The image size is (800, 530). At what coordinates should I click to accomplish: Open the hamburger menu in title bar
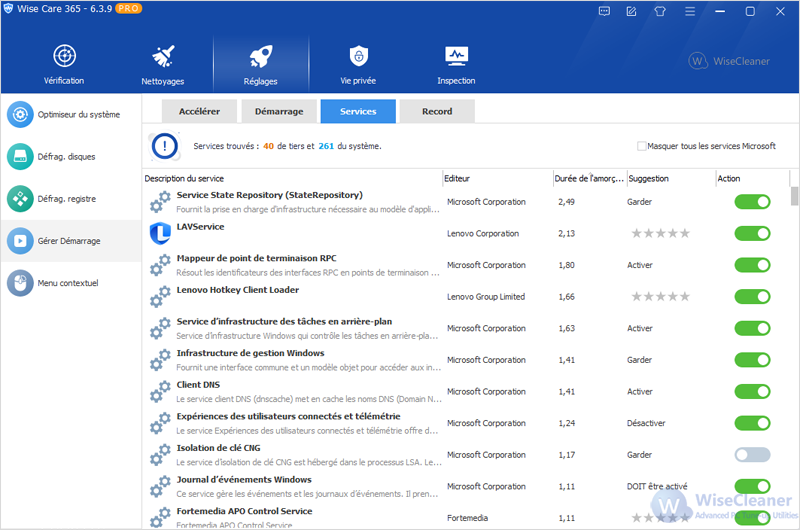click(690, 11)
